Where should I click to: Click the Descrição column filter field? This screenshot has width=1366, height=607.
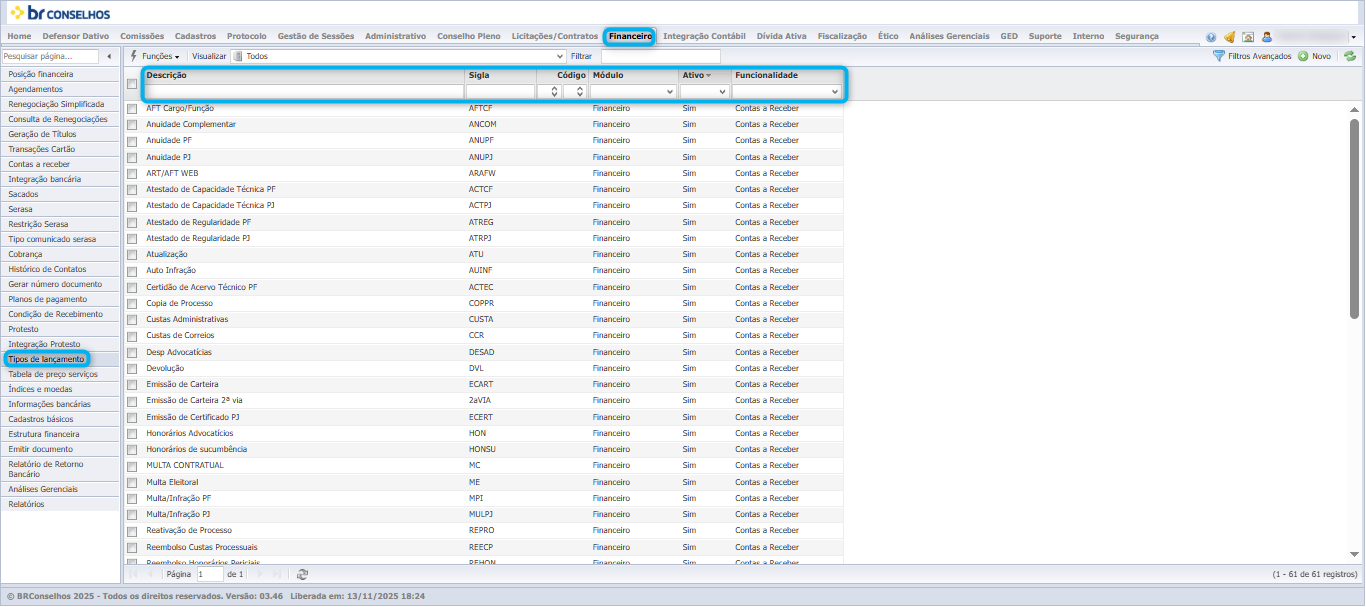point(305,91)
